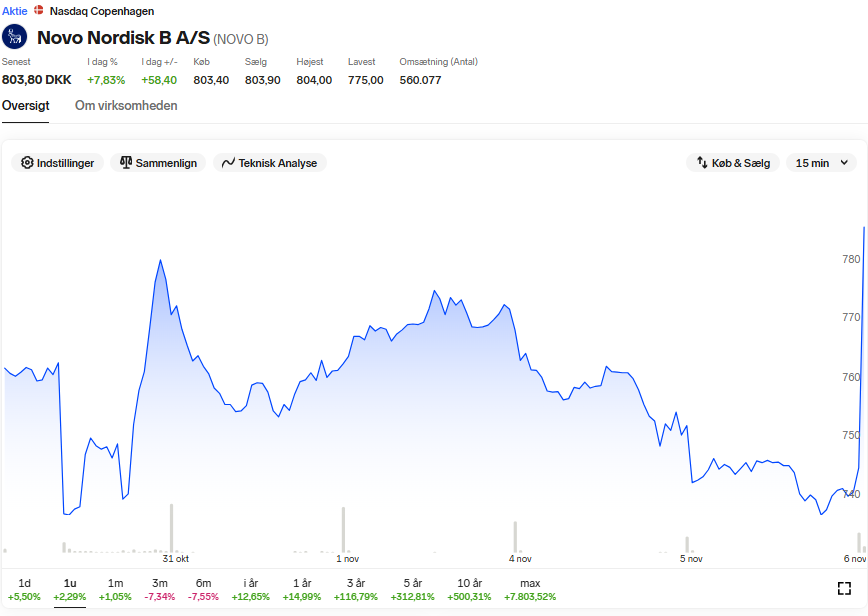Click the latest price 803,80 DKK
This screenshot has width=868, height=616.
(x=37, y=80)
